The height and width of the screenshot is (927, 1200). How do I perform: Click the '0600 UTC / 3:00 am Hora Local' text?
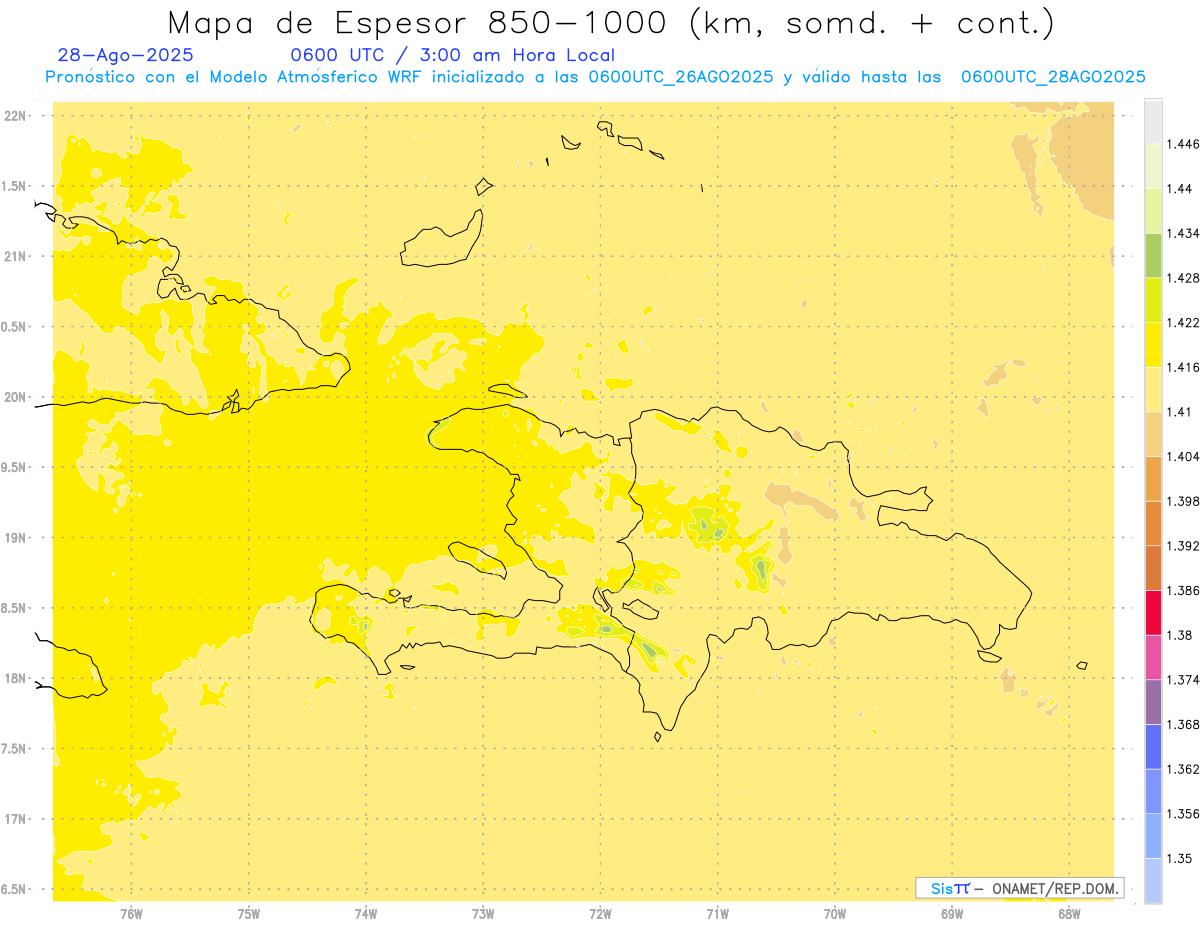click(452, 55)
